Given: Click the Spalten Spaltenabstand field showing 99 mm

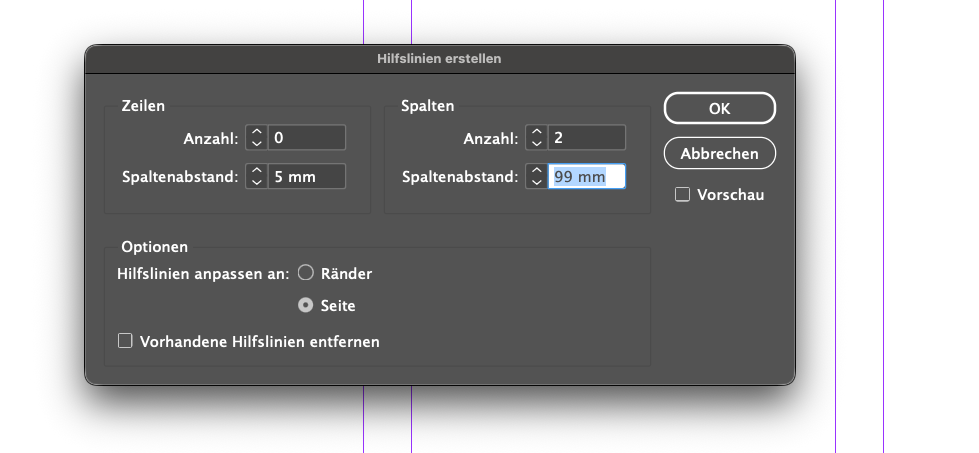Looking at the screenshot, I should [587, 176].
